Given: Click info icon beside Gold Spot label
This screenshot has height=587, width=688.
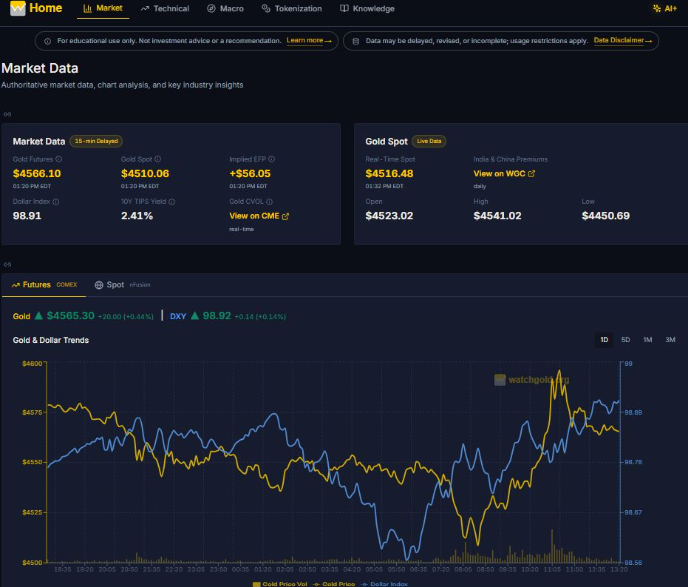Looking at the screenshot, I should coord(158,159).
